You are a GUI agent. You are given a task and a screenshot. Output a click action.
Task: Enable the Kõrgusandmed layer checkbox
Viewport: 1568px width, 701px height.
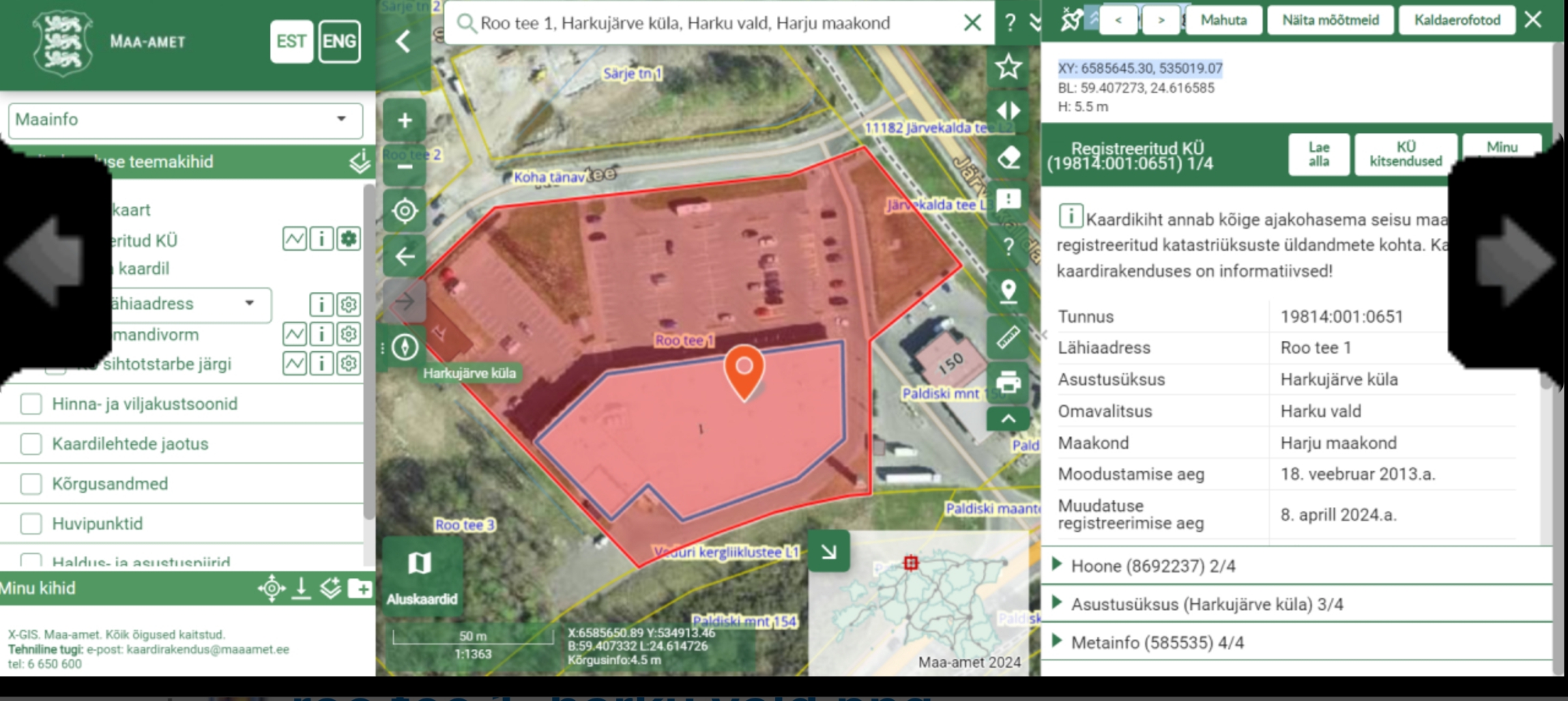(x=31, y=484)
